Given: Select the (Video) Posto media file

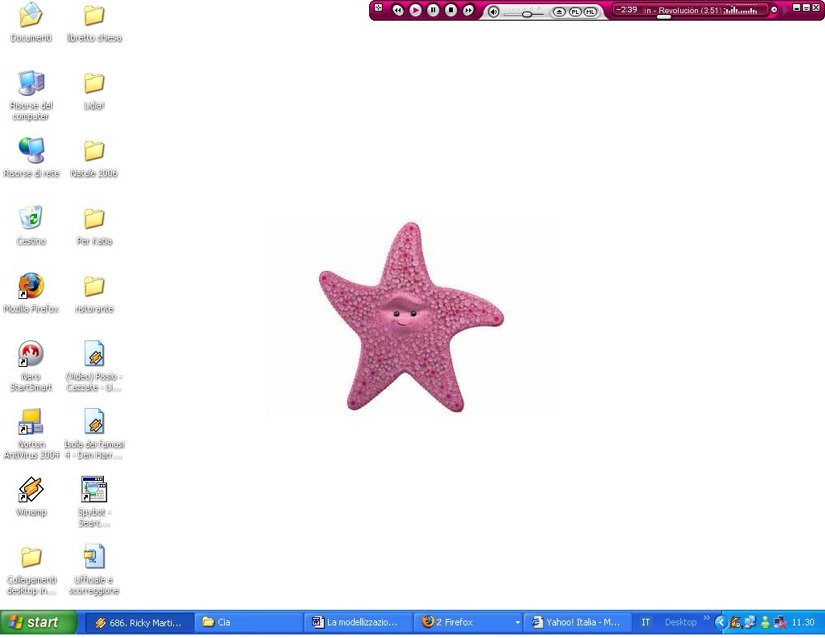Looking at the screenshot, I should pyautogui.click(x=94, y=366).
